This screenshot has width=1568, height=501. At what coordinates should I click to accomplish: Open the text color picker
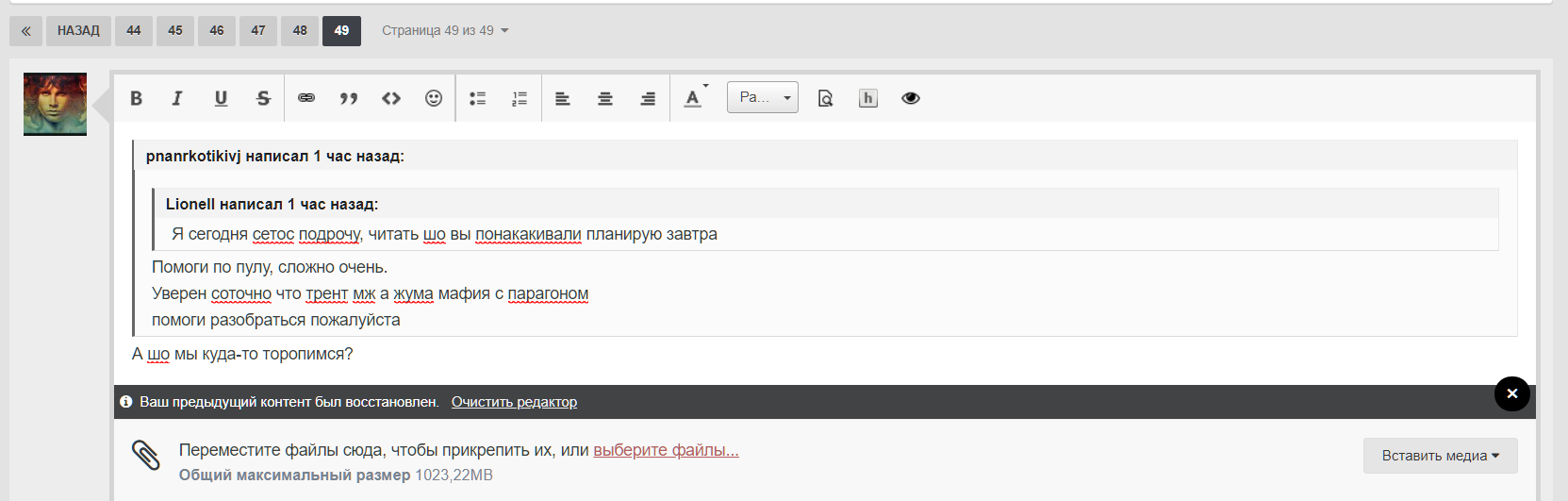click(694, 98)
